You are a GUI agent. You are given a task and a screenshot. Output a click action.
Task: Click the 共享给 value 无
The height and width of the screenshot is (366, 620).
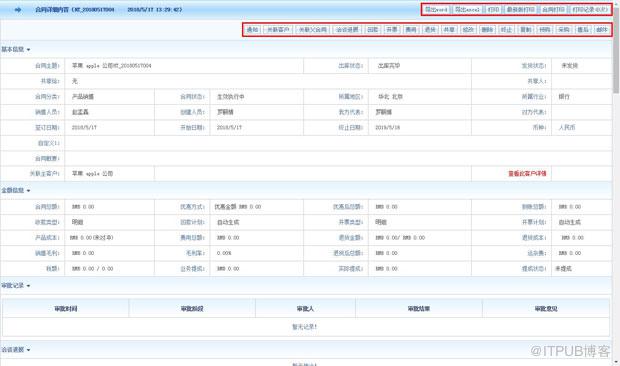75,81
